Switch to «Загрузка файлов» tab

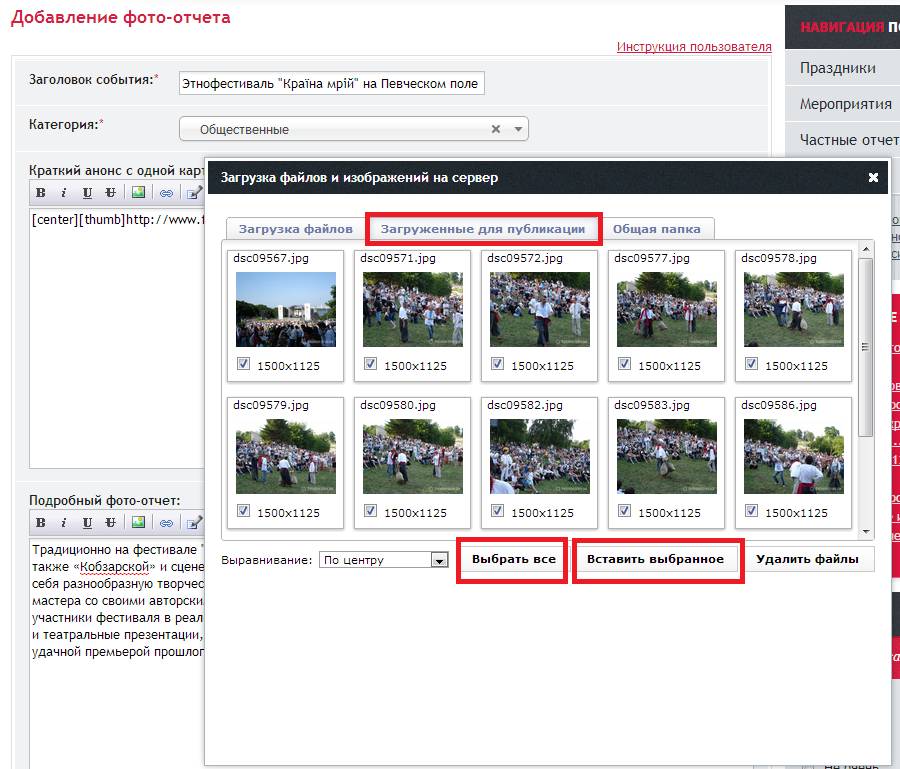point(295,229)
